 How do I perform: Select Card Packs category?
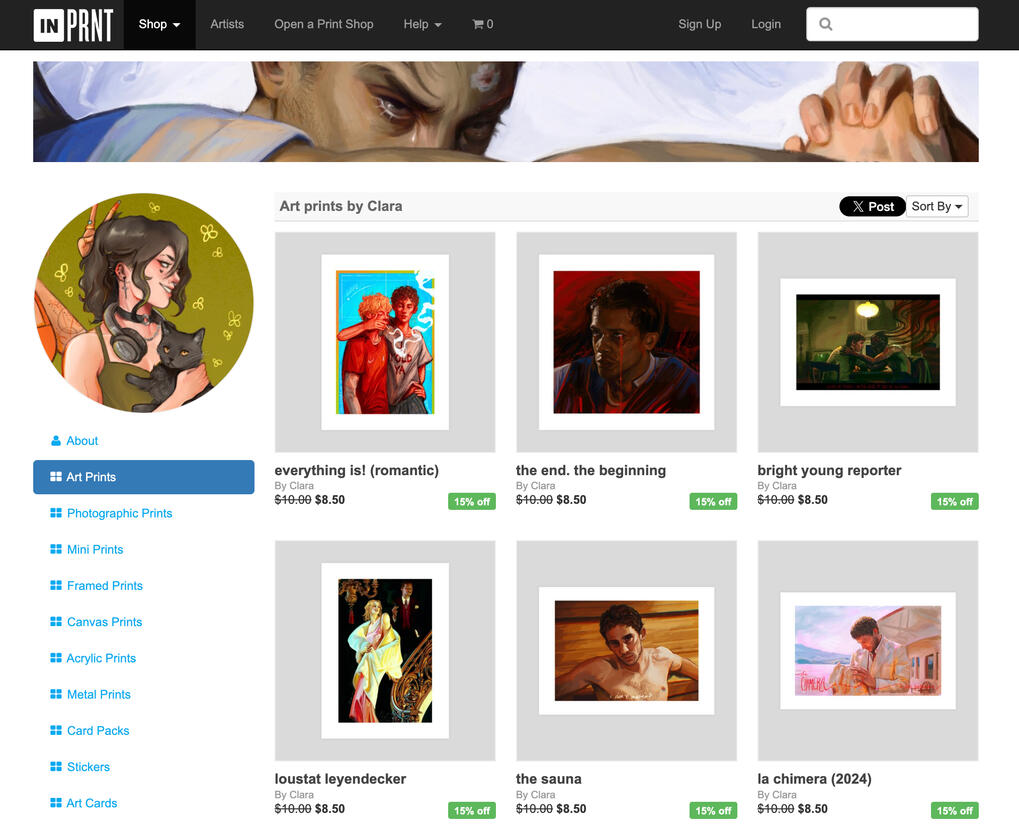coord(144,730)
